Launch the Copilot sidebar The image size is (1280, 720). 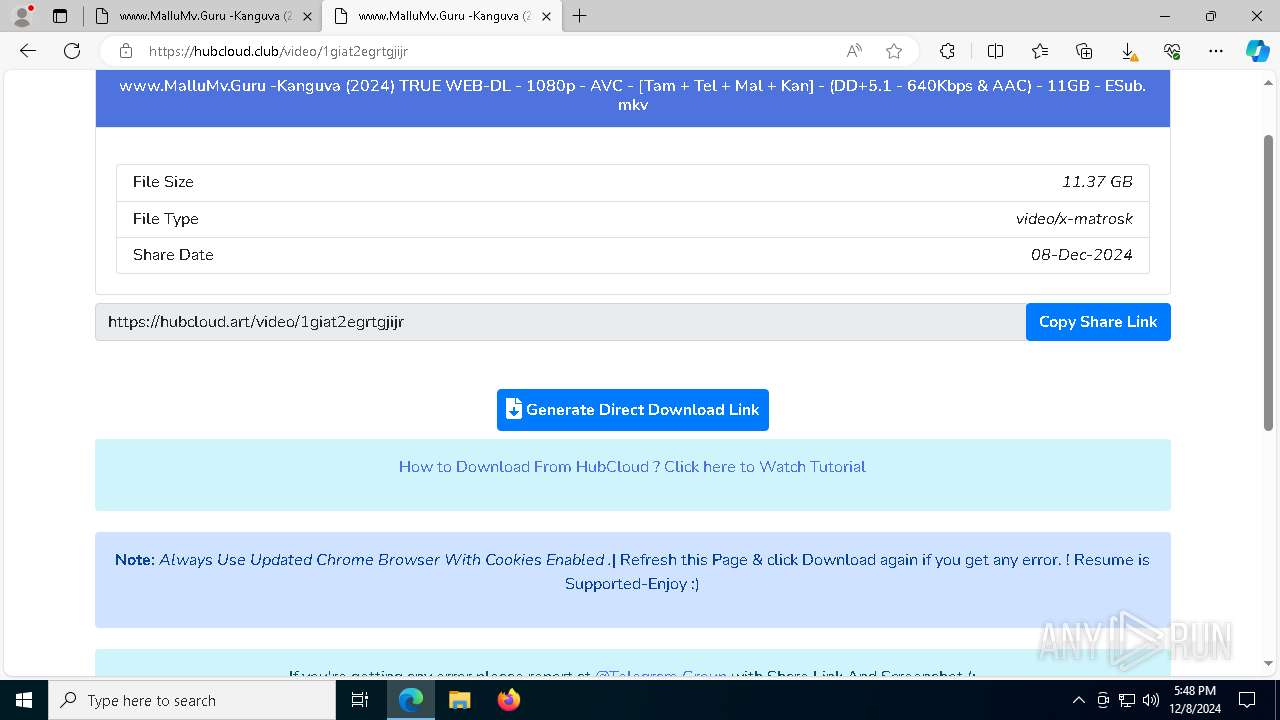click(x=1258, y=51)
